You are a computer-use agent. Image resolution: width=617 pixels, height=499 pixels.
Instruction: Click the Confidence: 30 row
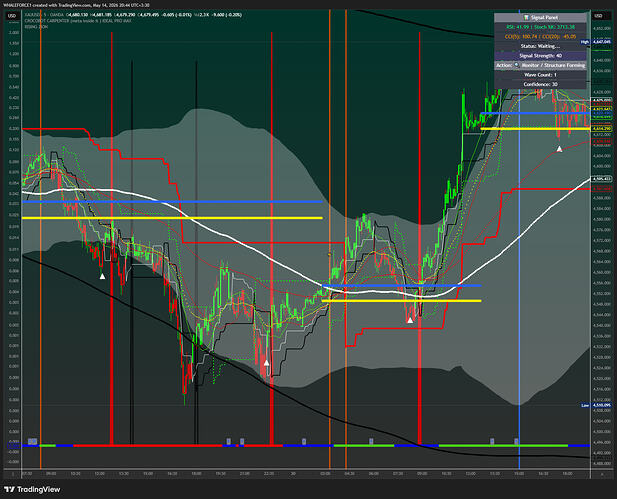[540, 84]
